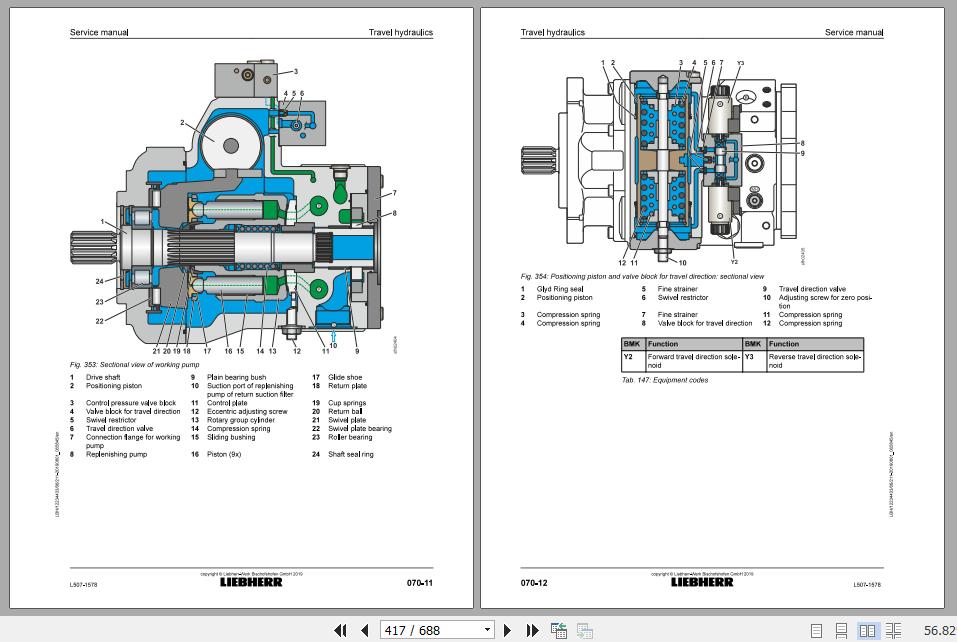Return to the previous view

559,630
